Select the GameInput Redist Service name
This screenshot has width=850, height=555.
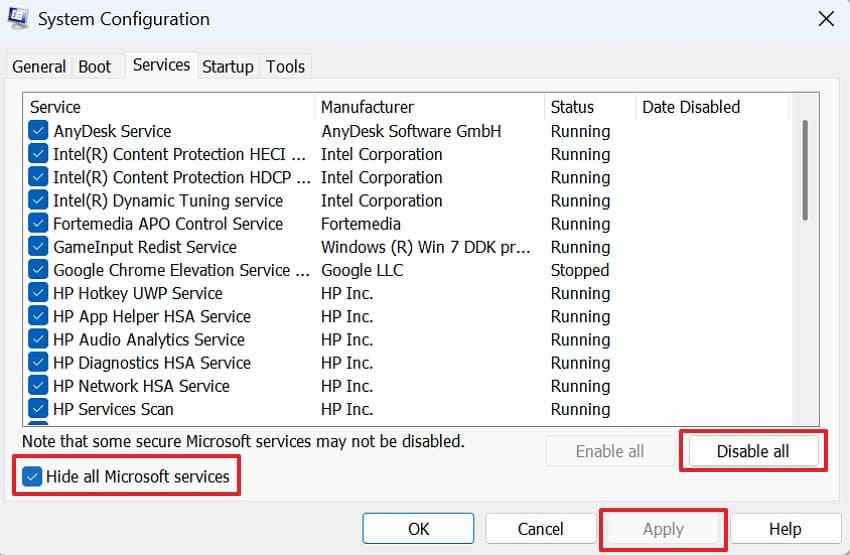(145, 247)
